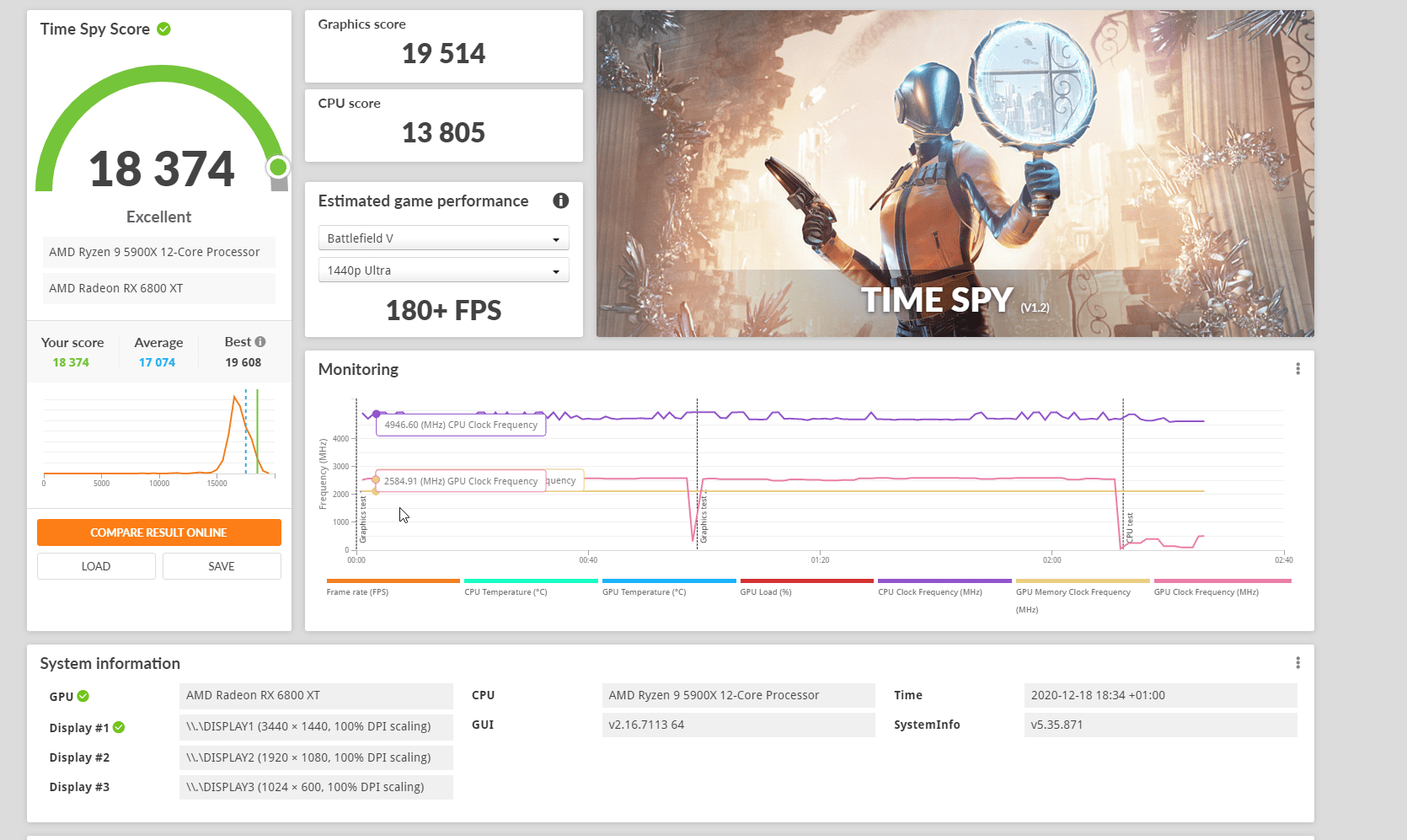The image size is (1407, 840).
Task: Click the CPU field in System information
Action: pos(739,696)
